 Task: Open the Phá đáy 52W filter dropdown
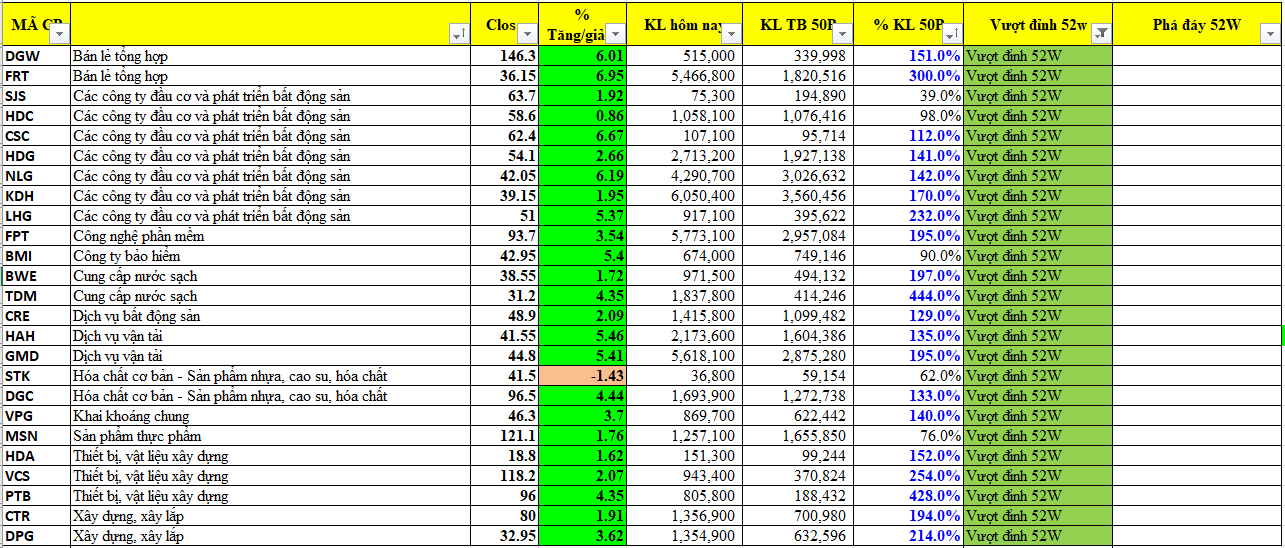pyautogui.click(x=1269, y=34)
